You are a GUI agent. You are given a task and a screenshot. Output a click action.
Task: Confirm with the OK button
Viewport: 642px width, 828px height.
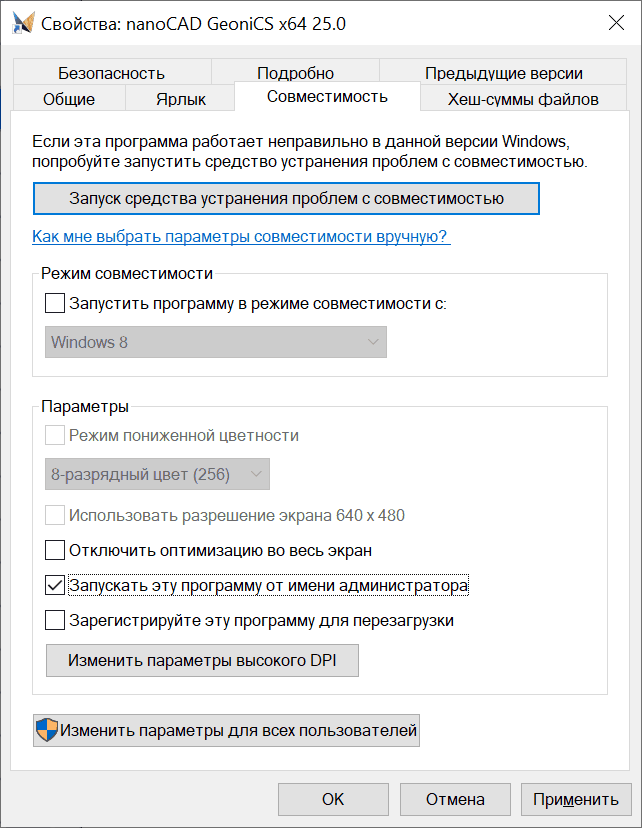coord(333,799)
